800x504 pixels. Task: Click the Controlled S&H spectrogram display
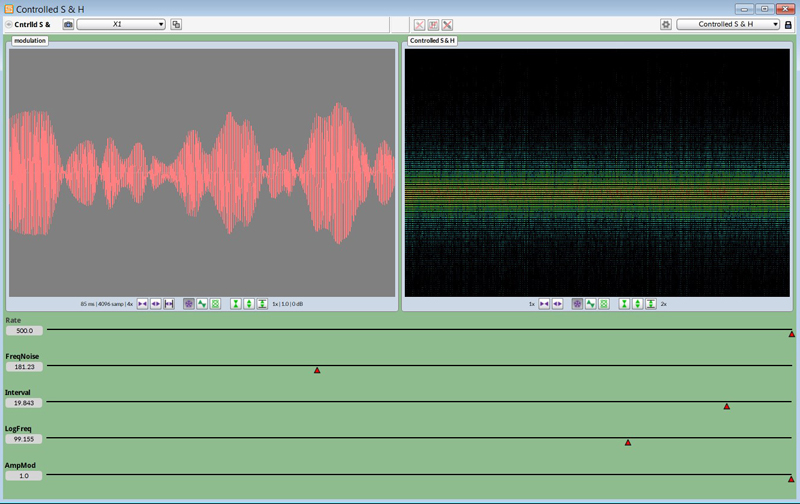click(x=597, y=172)
